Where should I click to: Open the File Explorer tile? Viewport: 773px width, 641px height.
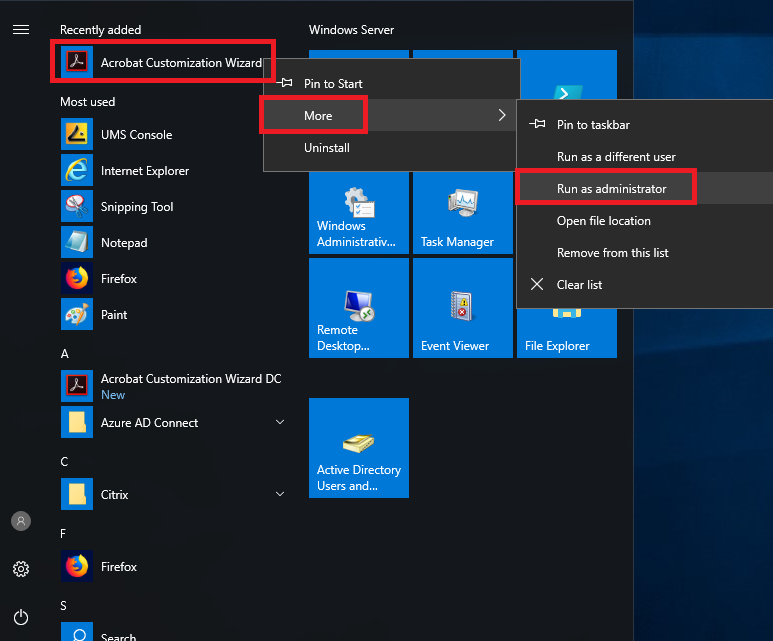(566, 330)
